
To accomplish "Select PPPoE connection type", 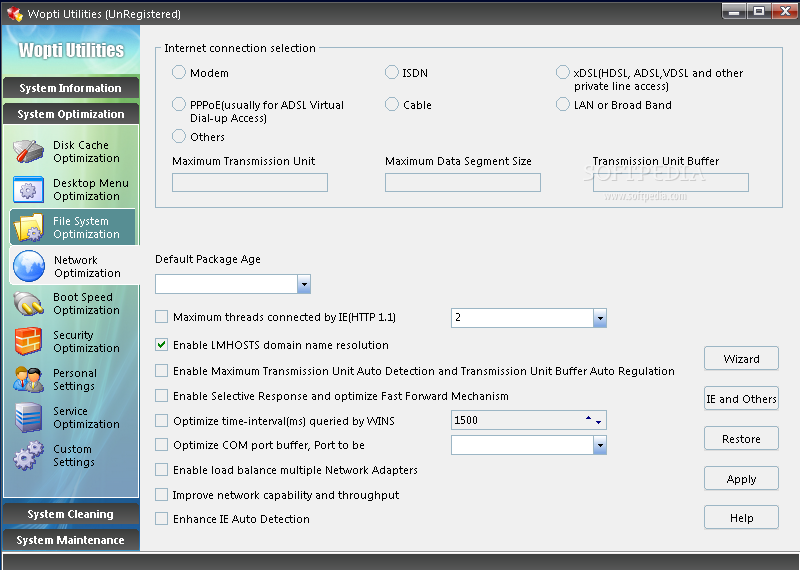I will tap(179, 105).
